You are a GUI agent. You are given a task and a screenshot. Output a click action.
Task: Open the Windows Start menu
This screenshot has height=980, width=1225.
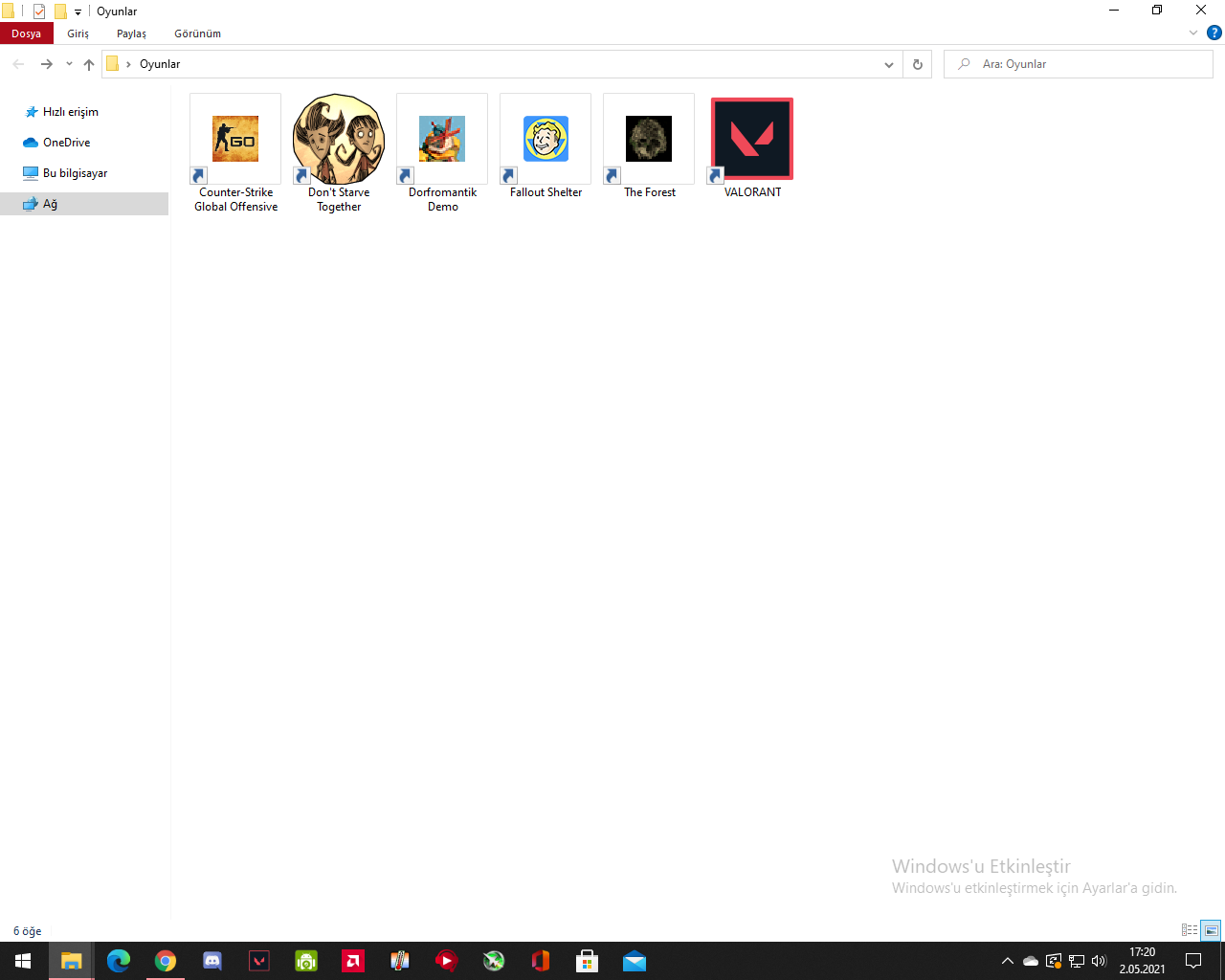(x=23, y=961)
